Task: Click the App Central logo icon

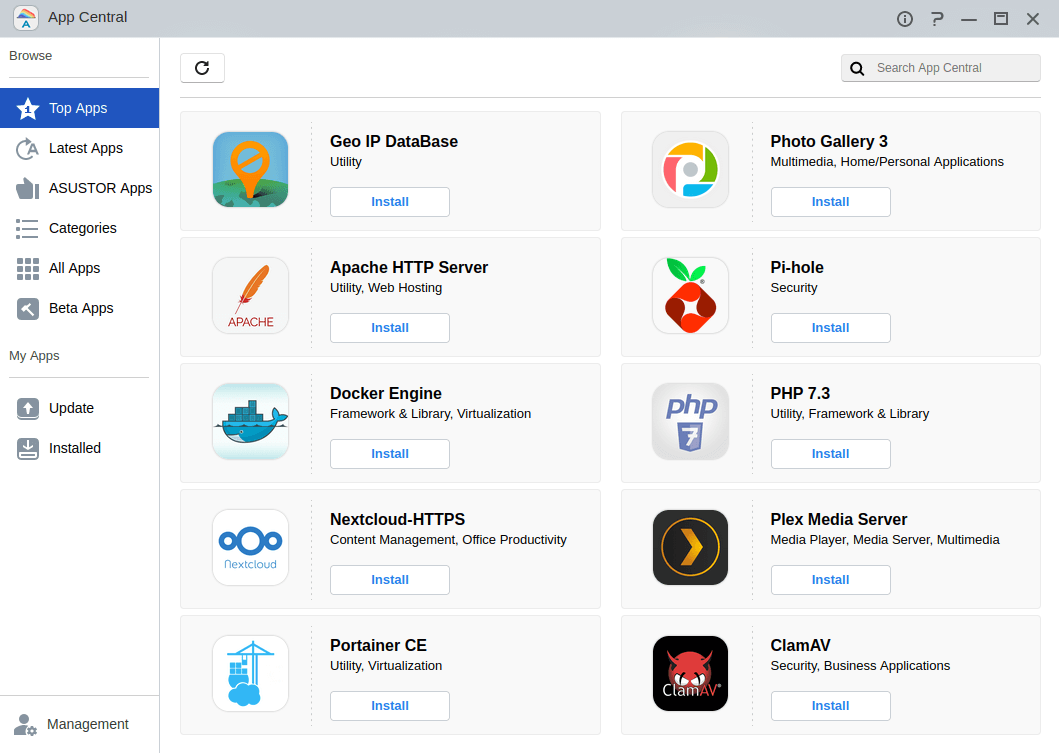Action: 26,18
